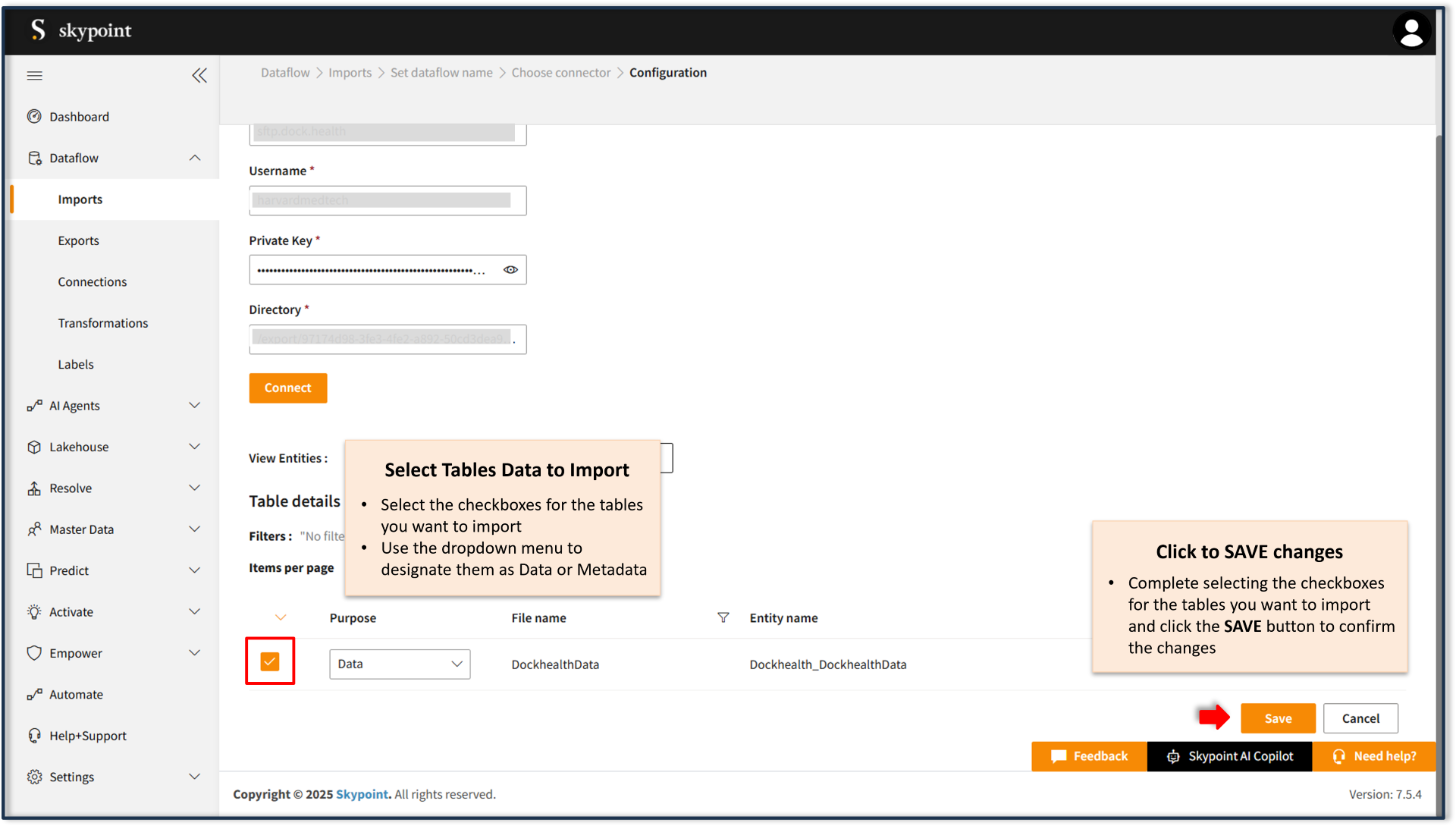Click the Dashboard gauge icon

pyautogui.click(x=34, y=117)
